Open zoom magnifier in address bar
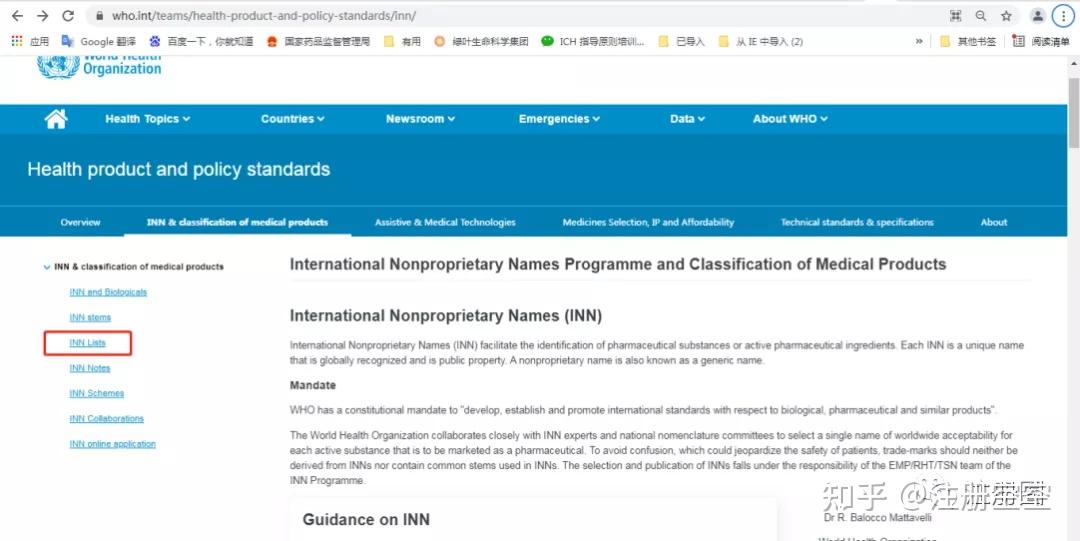The image size is (1080, 541). [x=981, y=16]
